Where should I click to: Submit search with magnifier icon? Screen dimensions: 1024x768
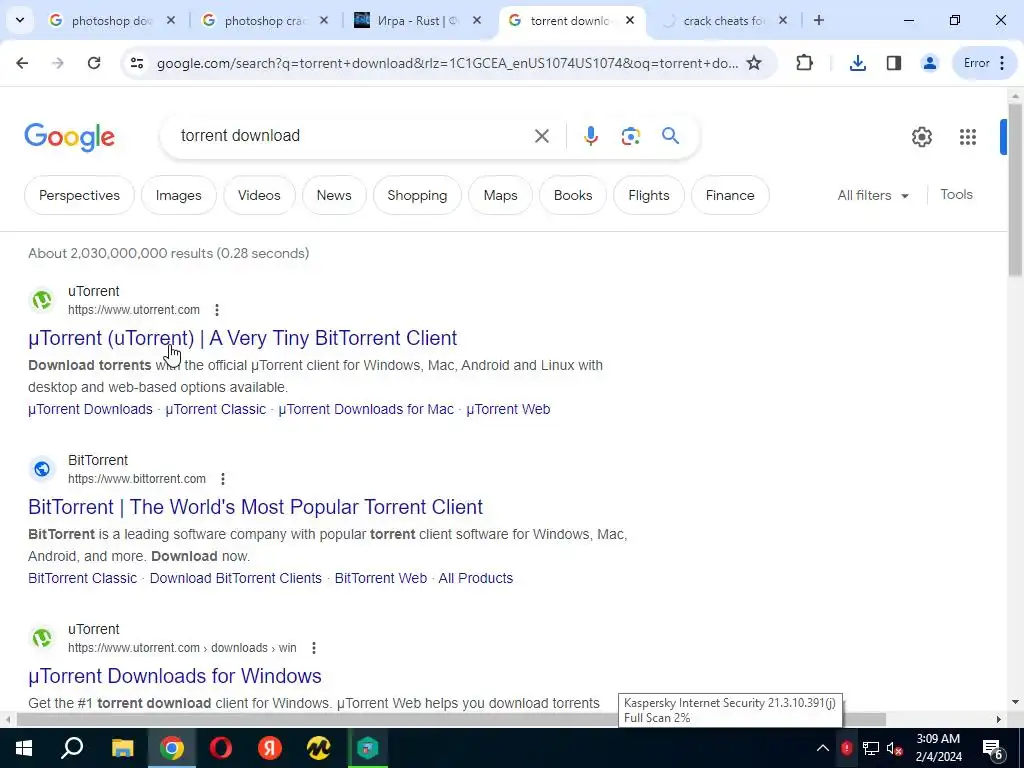click(671, 136)
